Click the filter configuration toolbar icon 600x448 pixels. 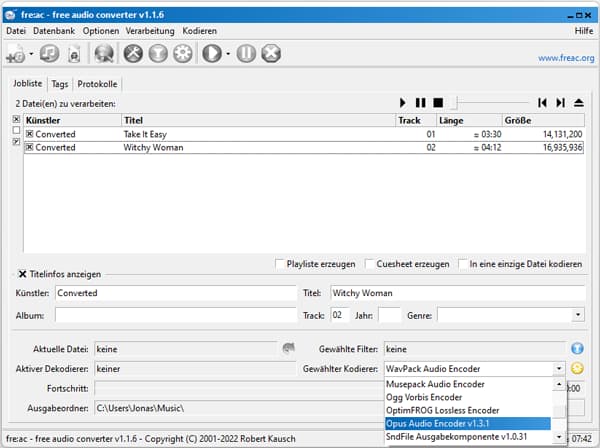(x=158, y=53)
